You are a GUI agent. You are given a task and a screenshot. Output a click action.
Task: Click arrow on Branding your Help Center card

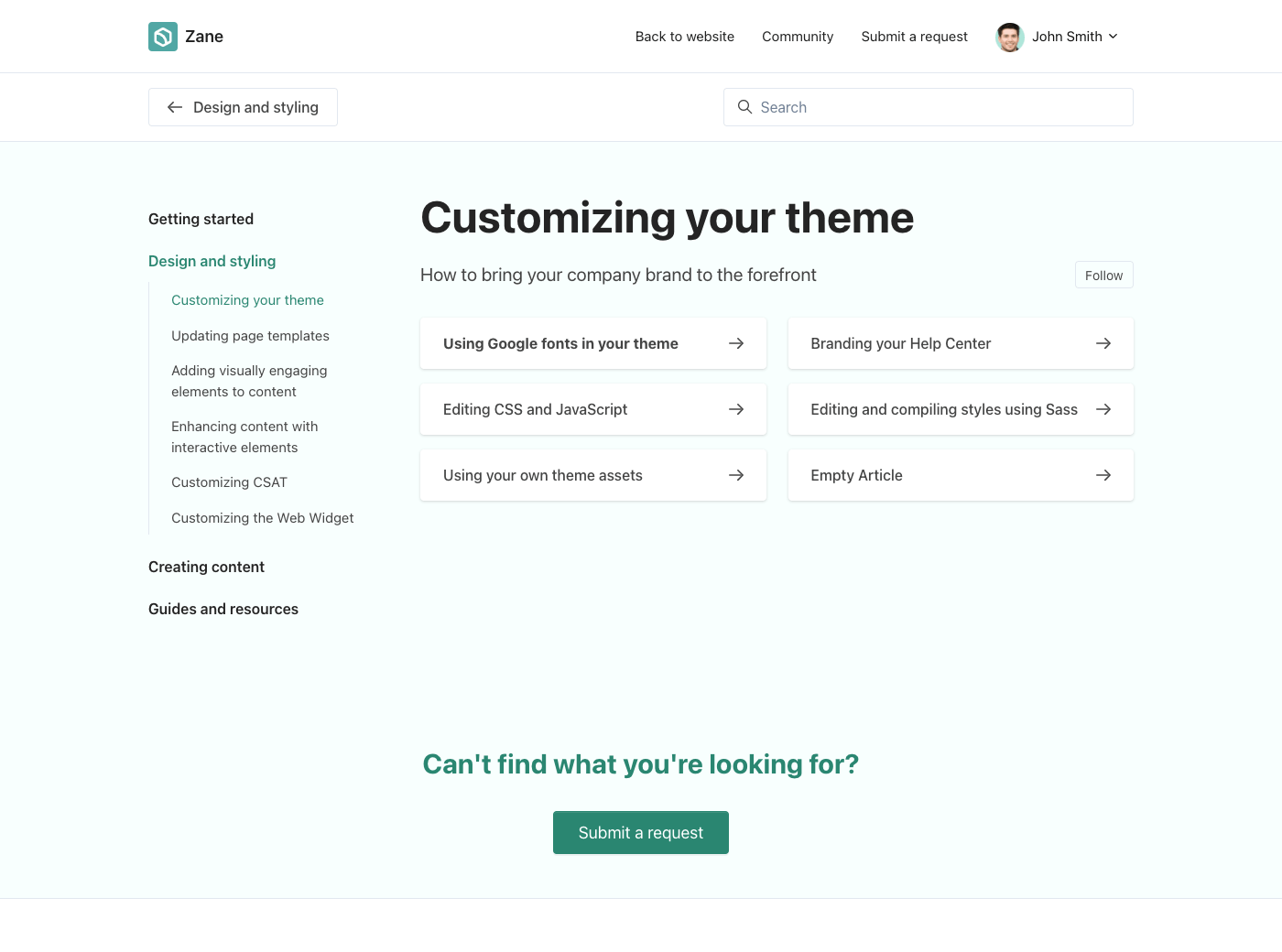point(1103,343)
